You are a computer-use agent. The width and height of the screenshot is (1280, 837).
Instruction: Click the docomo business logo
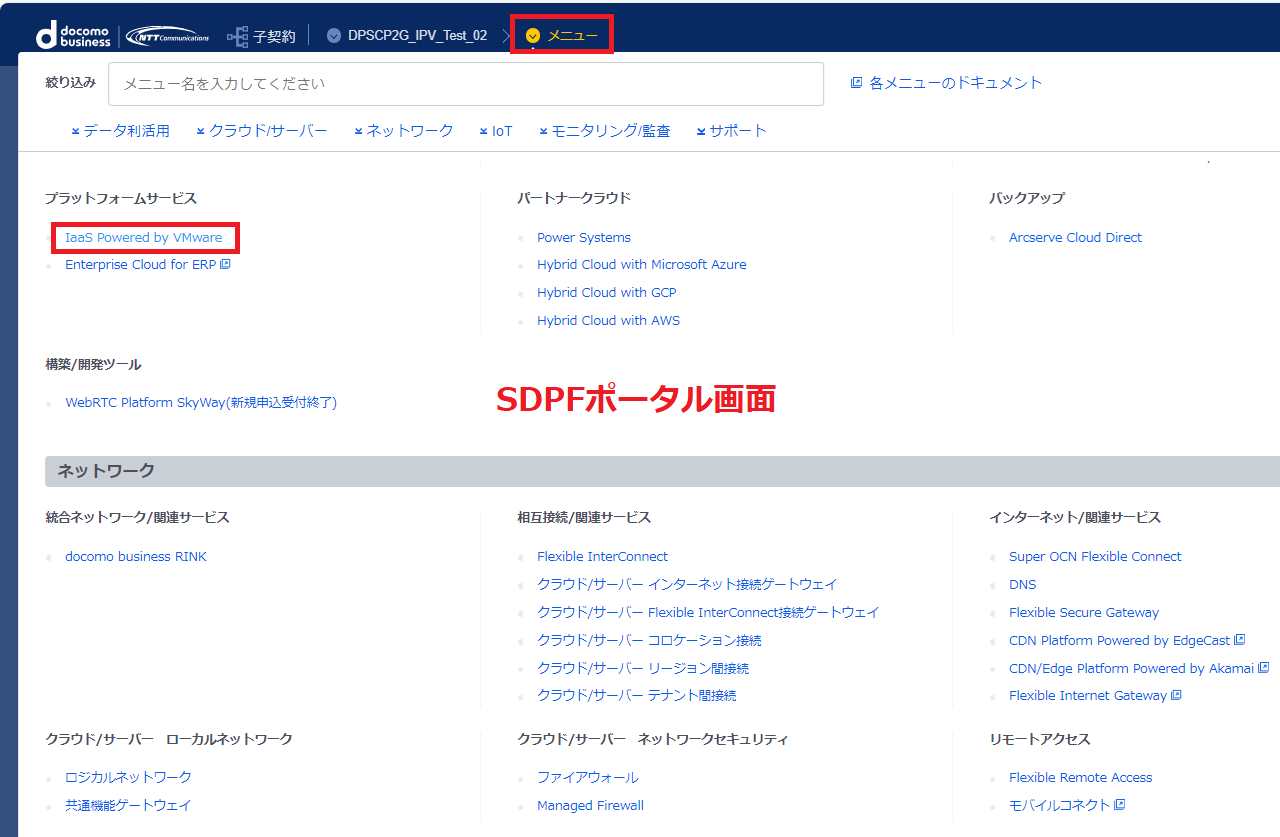coord(73,36)
